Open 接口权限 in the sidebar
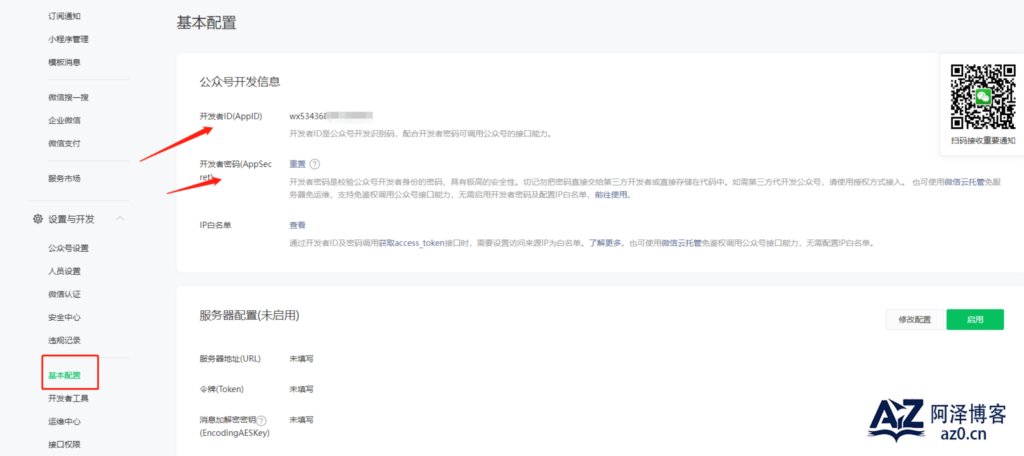This screenshot has width=1024, height=456. [x=64, y=445]
